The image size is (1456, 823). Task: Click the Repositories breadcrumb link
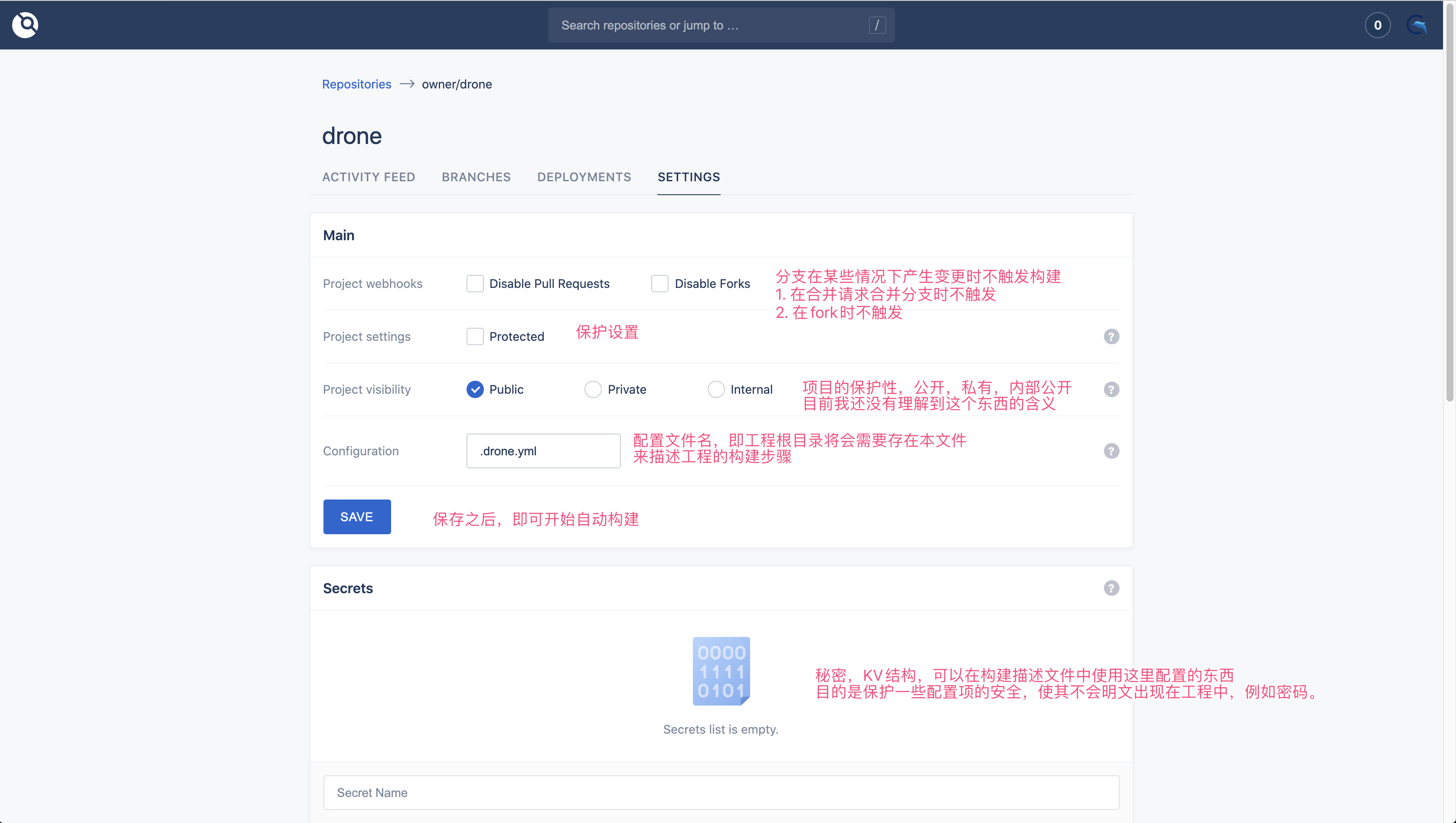click(357, 84)
